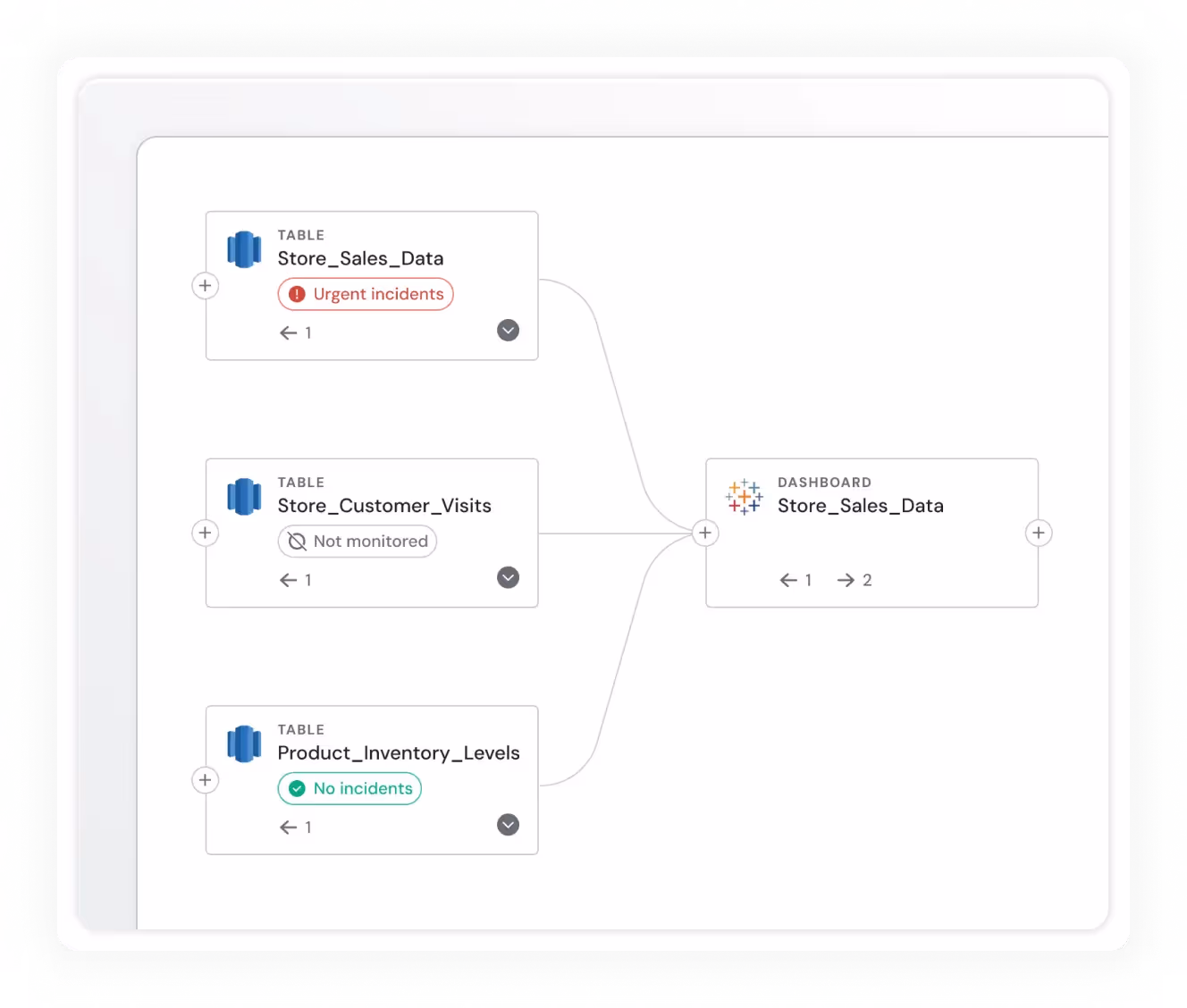Viewport: 1187px width, 1008px height.
Task: Expand upstream of Product_Inventory_Levels with plus
Action: pyautogui.click(x=206, y=780)
